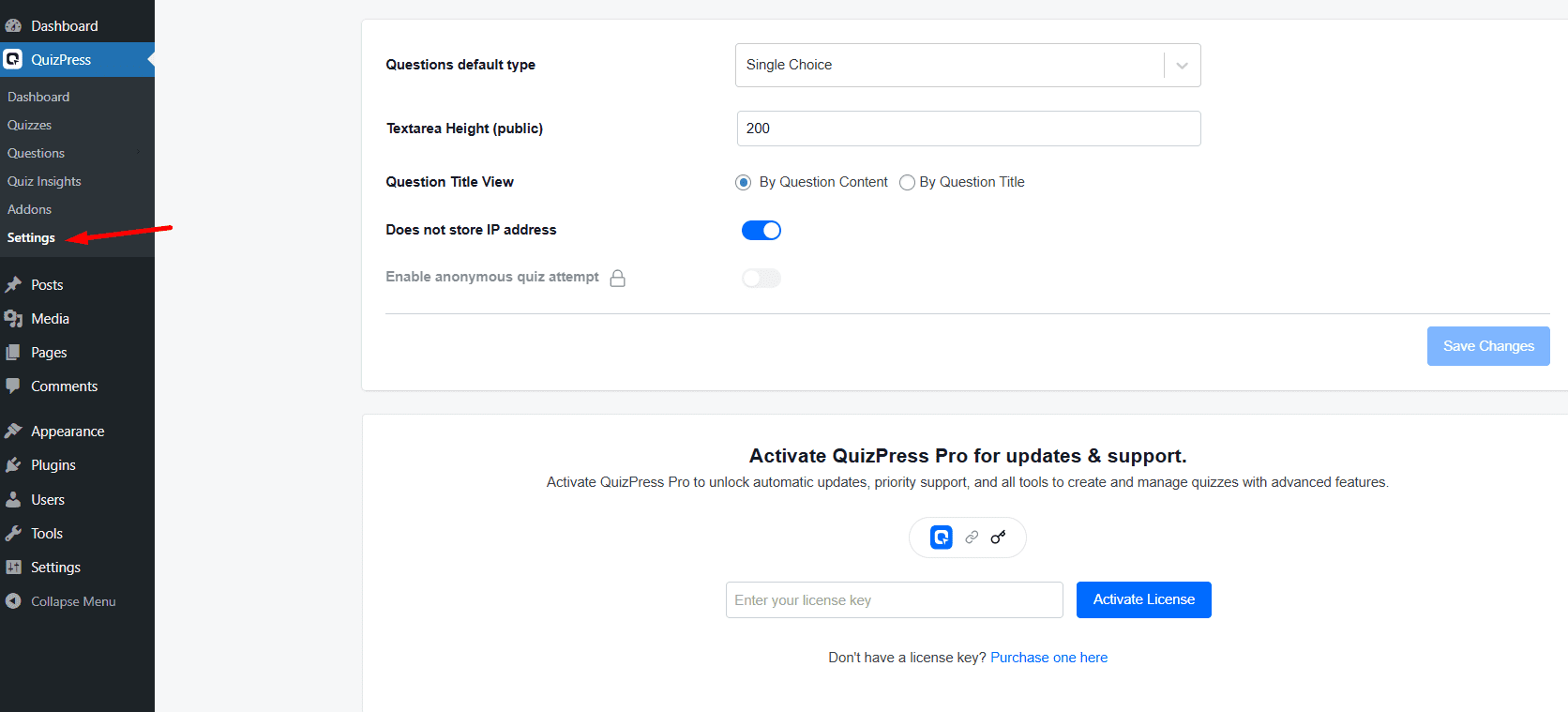Click the key icon in license box
The height and width of the screenshot is (712, 1568).
pos(998,538)
